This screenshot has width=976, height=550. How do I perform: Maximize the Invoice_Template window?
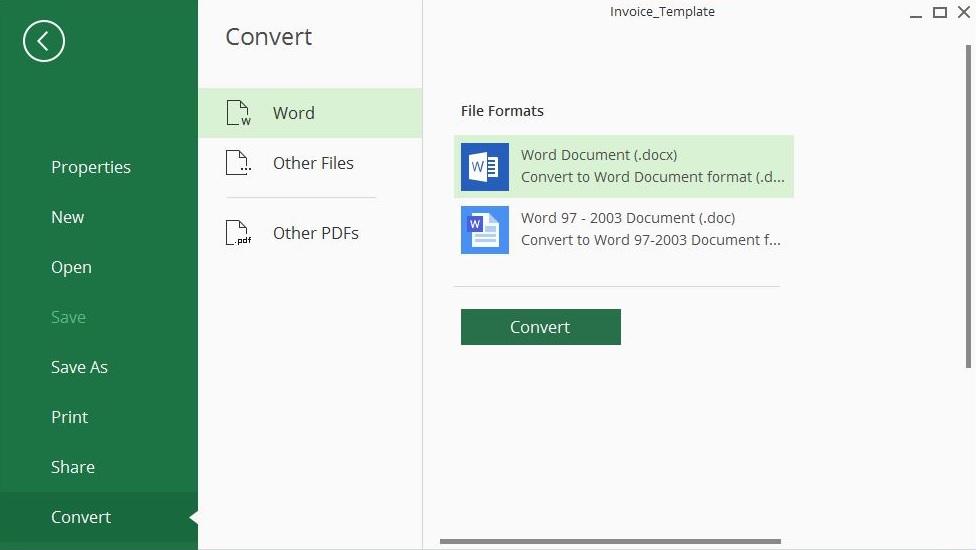(x=940, y=12)
